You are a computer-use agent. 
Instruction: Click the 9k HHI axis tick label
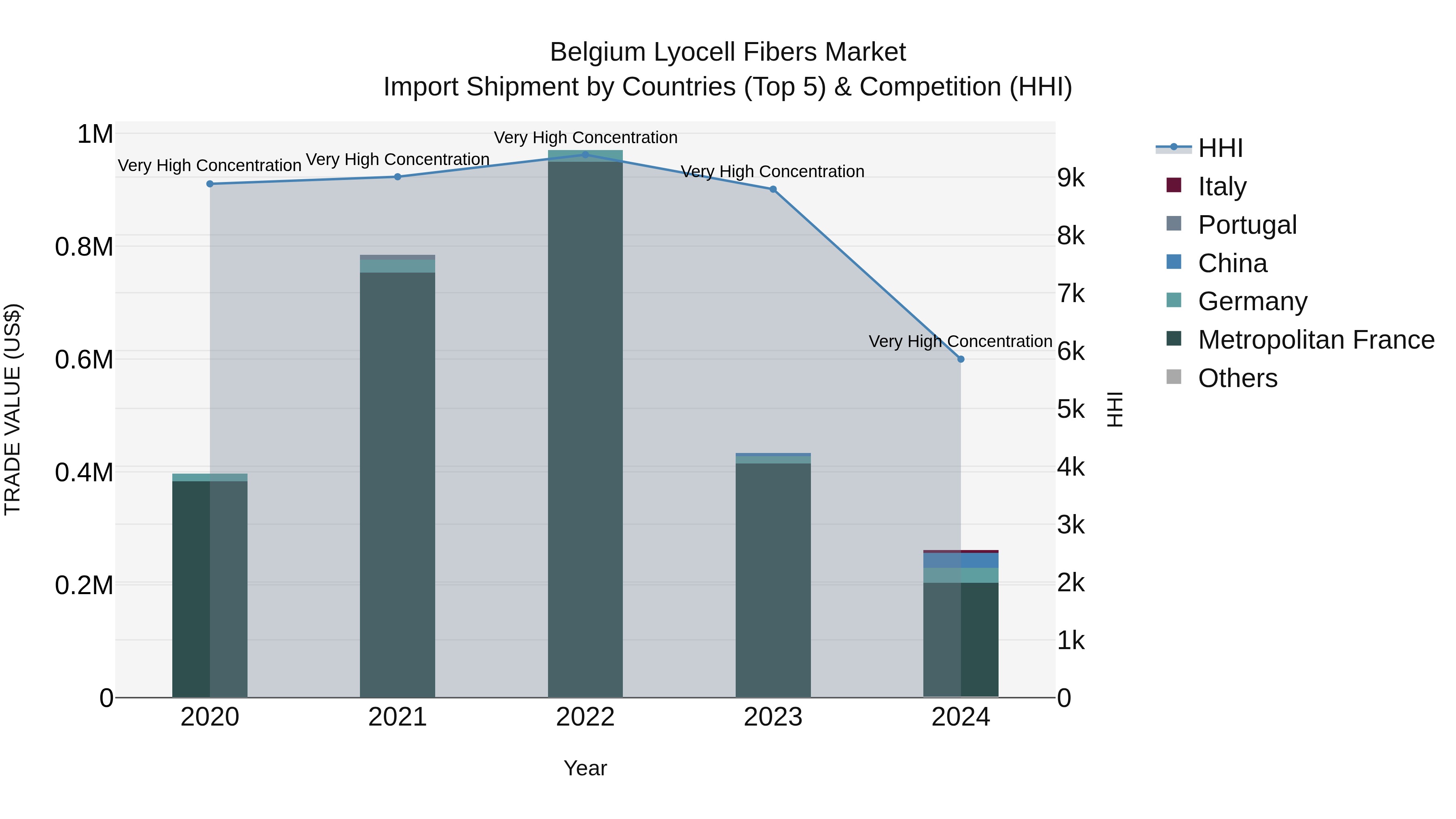coord(1071,178)
